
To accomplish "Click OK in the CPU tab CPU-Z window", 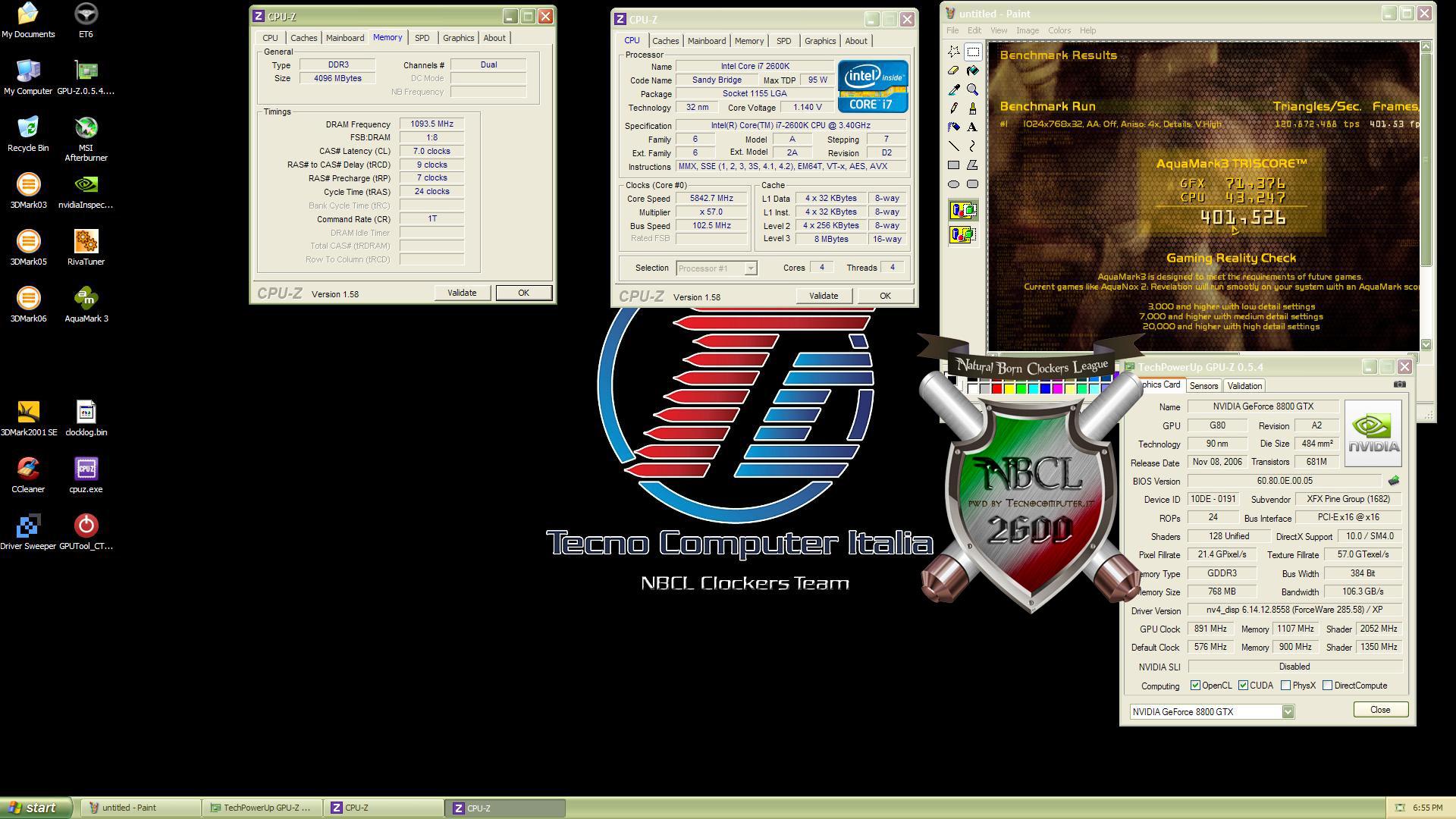I will click(x=885, y=296).
